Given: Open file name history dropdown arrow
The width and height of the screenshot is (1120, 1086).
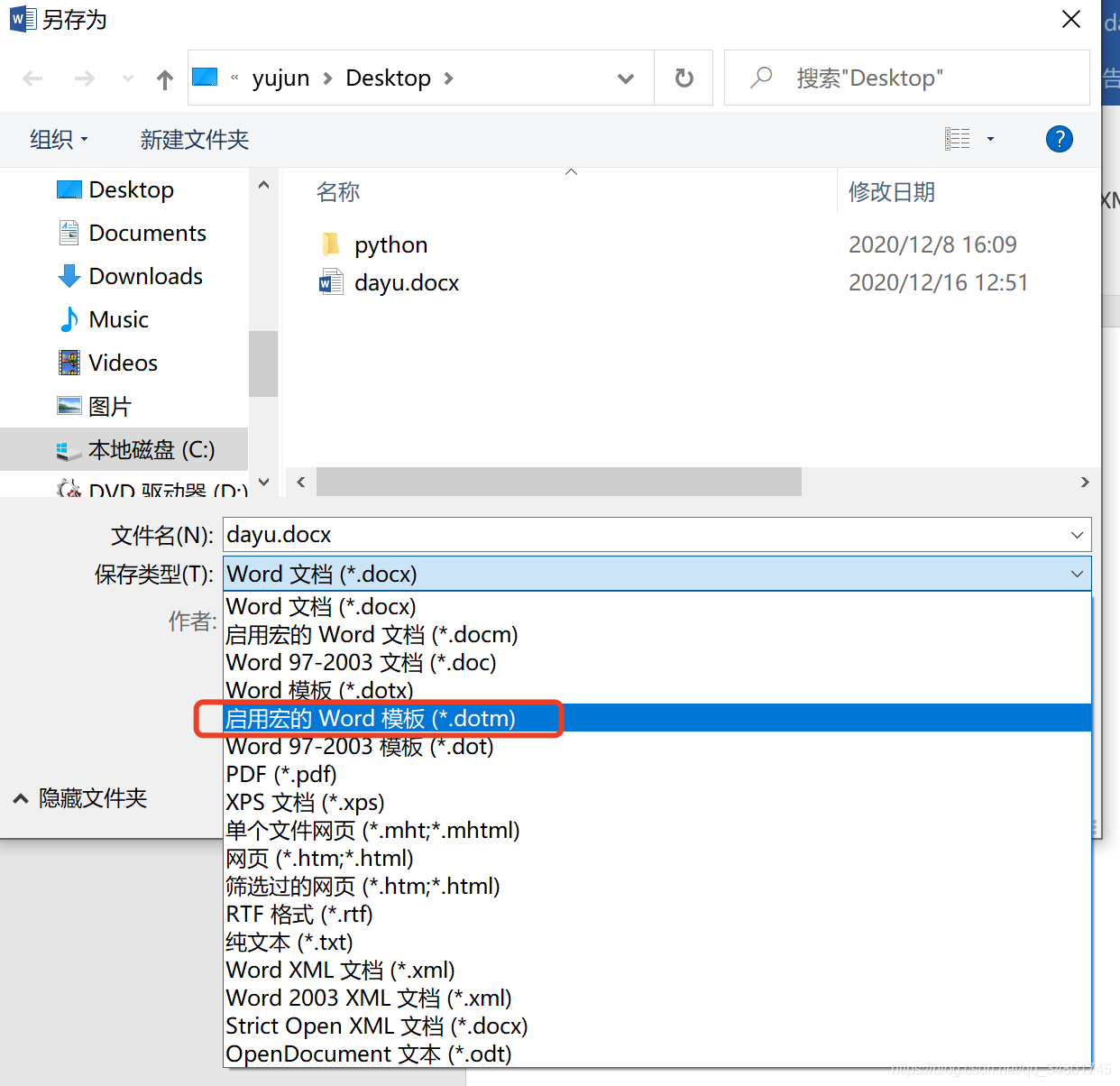Looking at the screenshot, I should 1077,535.
